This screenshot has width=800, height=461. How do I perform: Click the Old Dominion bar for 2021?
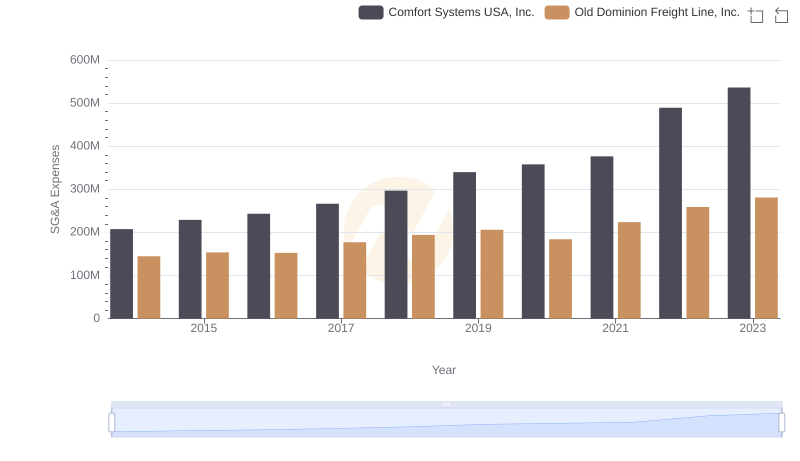[629, 270]
